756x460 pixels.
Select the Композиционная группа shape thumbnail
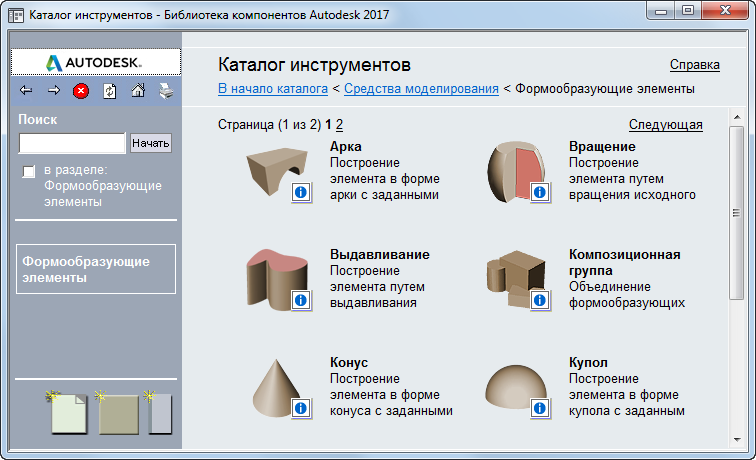tap(514, 279)
